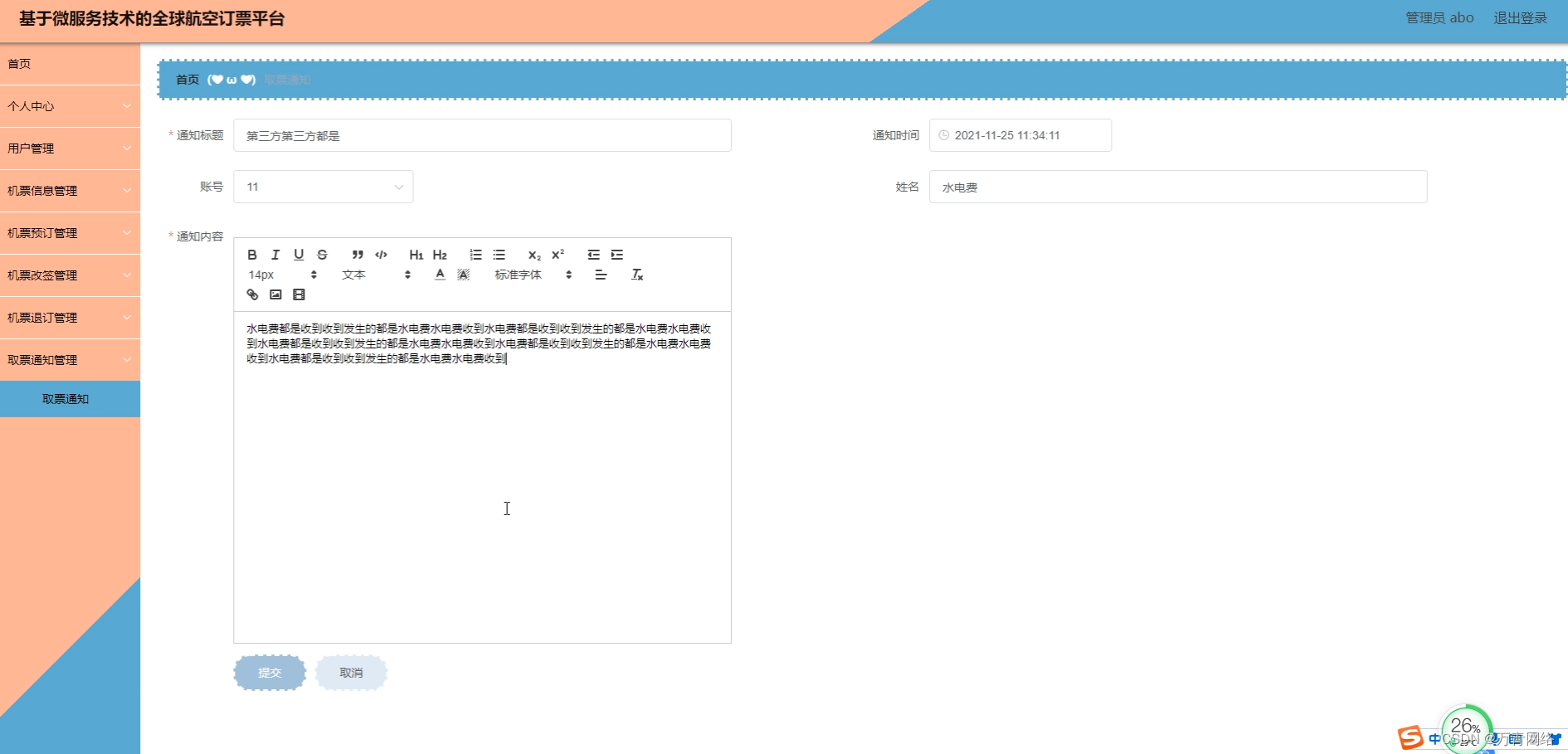Toggle a bullet list in the editor
This screenshot has width=1568, height=754.
[499, 255]
